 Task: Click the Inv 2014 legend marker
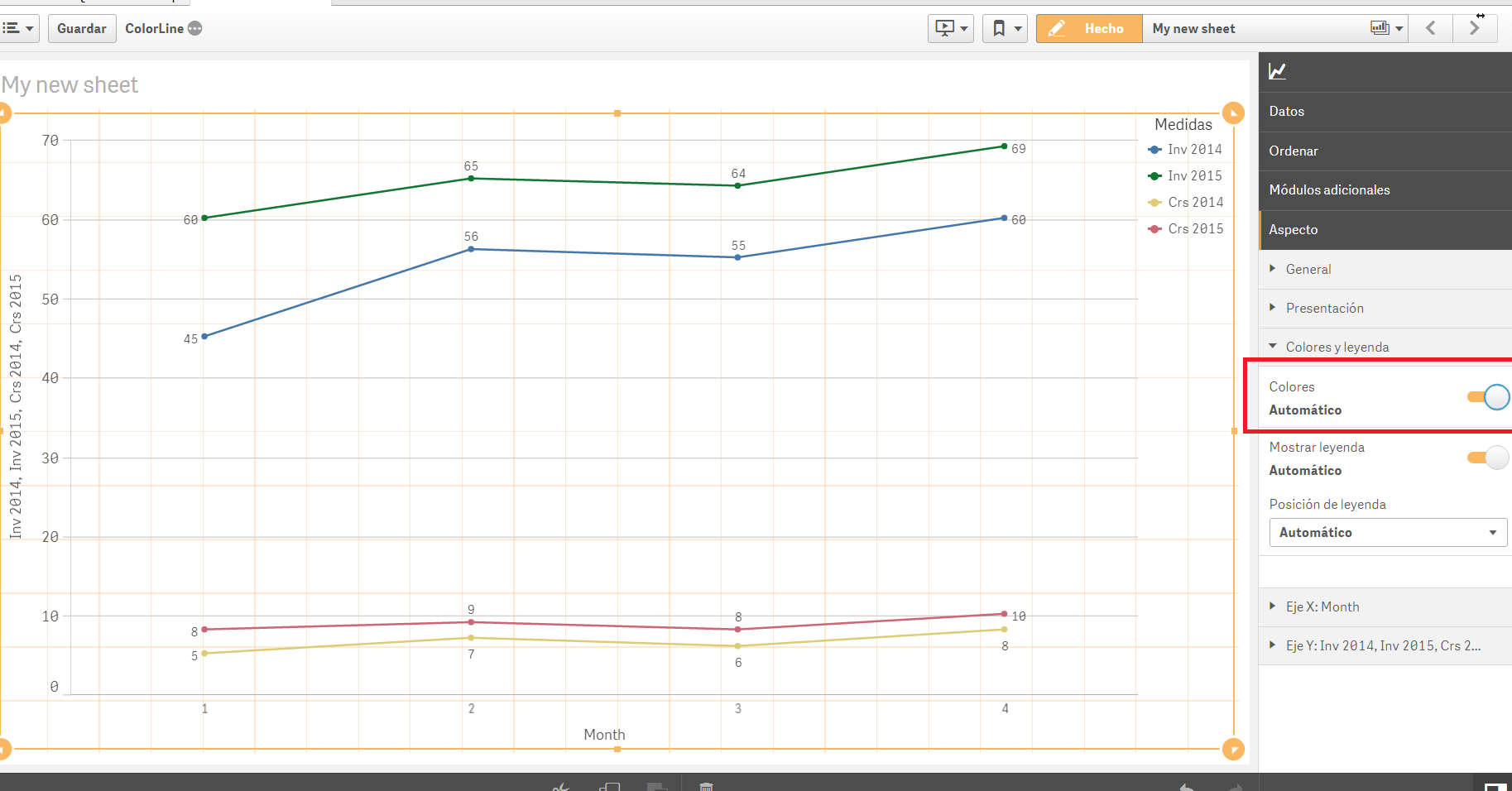pyautogui.click(x=1155, y=150)
